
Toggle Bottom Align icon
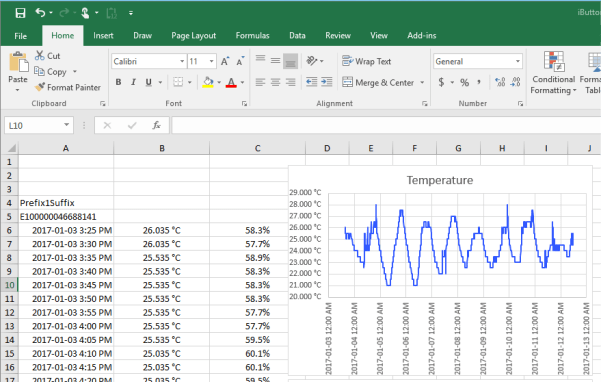coord(291,61)
